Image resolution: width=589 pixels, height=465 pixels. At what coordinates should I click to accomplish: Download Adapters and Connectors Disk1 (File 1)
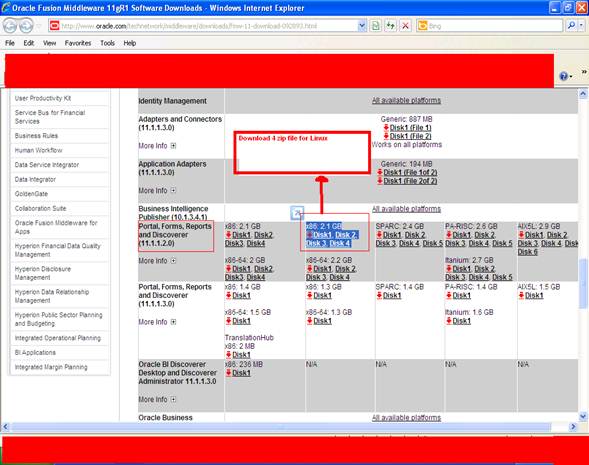pos(411,128)
